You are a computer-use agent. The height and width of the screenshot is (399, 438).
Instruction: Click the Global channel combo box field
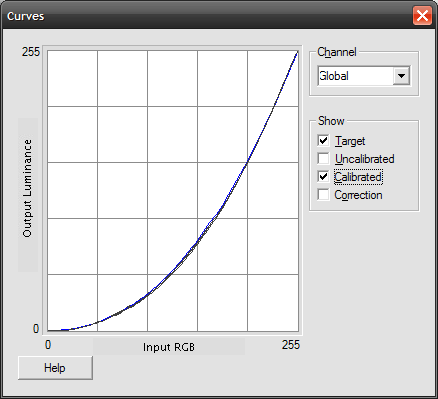(x=364, y=76)
